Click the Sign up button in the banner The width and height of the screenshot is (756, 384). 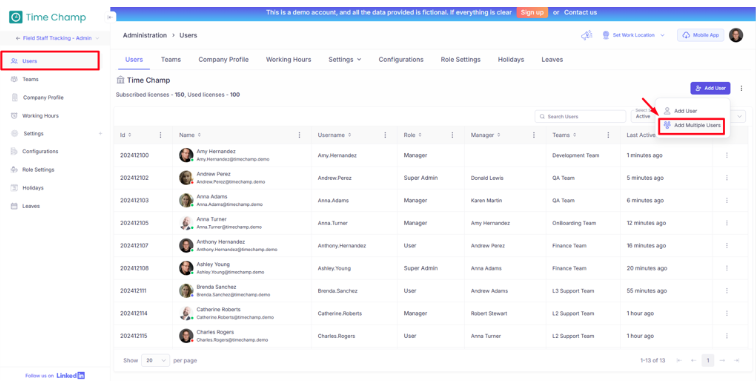click(x=532, y=13)
